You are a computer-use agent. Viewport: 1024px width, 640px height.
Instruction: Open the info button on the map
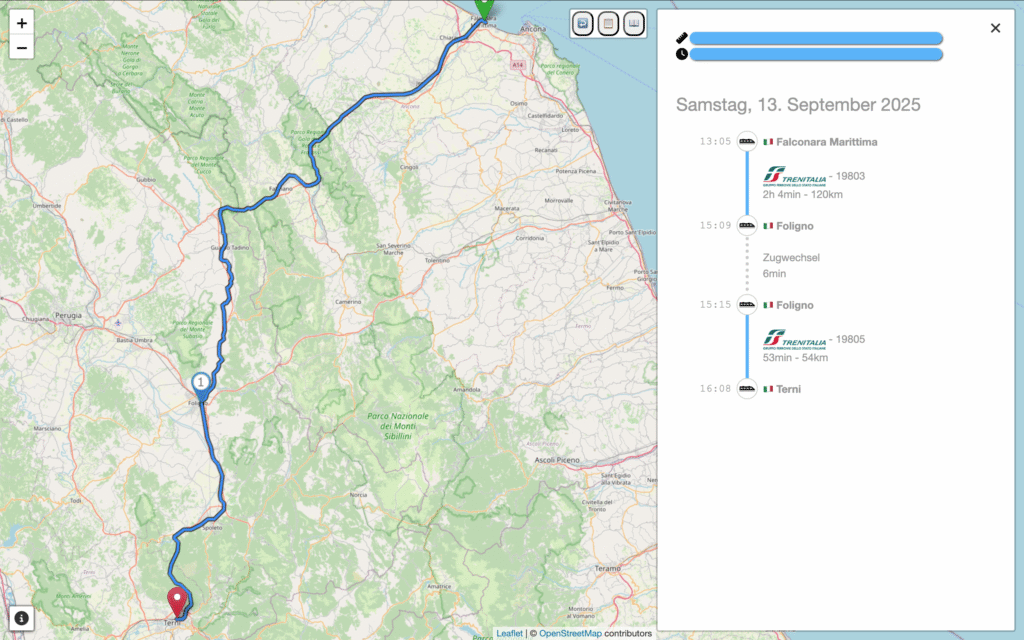[x=21, y=618]
